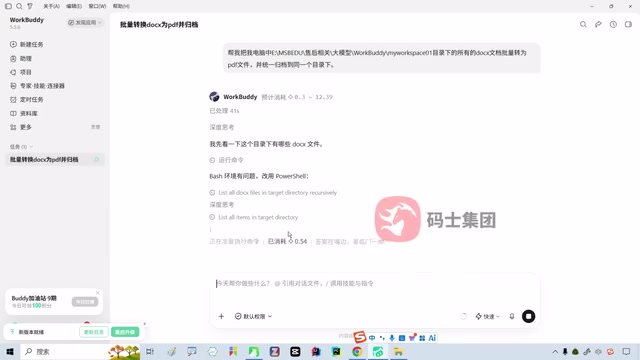Click taskbar 搜索 search box
Image resolution: width=640 pixels, height=360 pixels.
(x=80, y=351)
